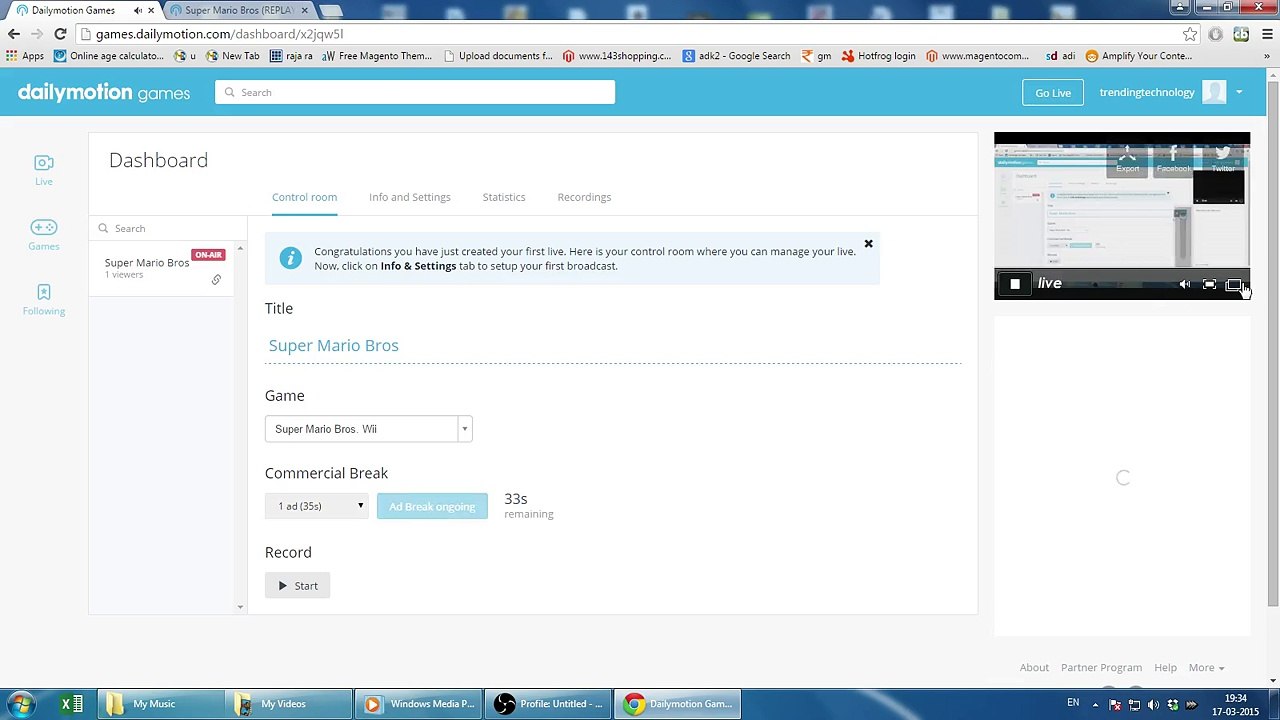Mute the live preview volume
Image resolution: width=1280 pixels, height=720 pixels.
point(1185,285)
